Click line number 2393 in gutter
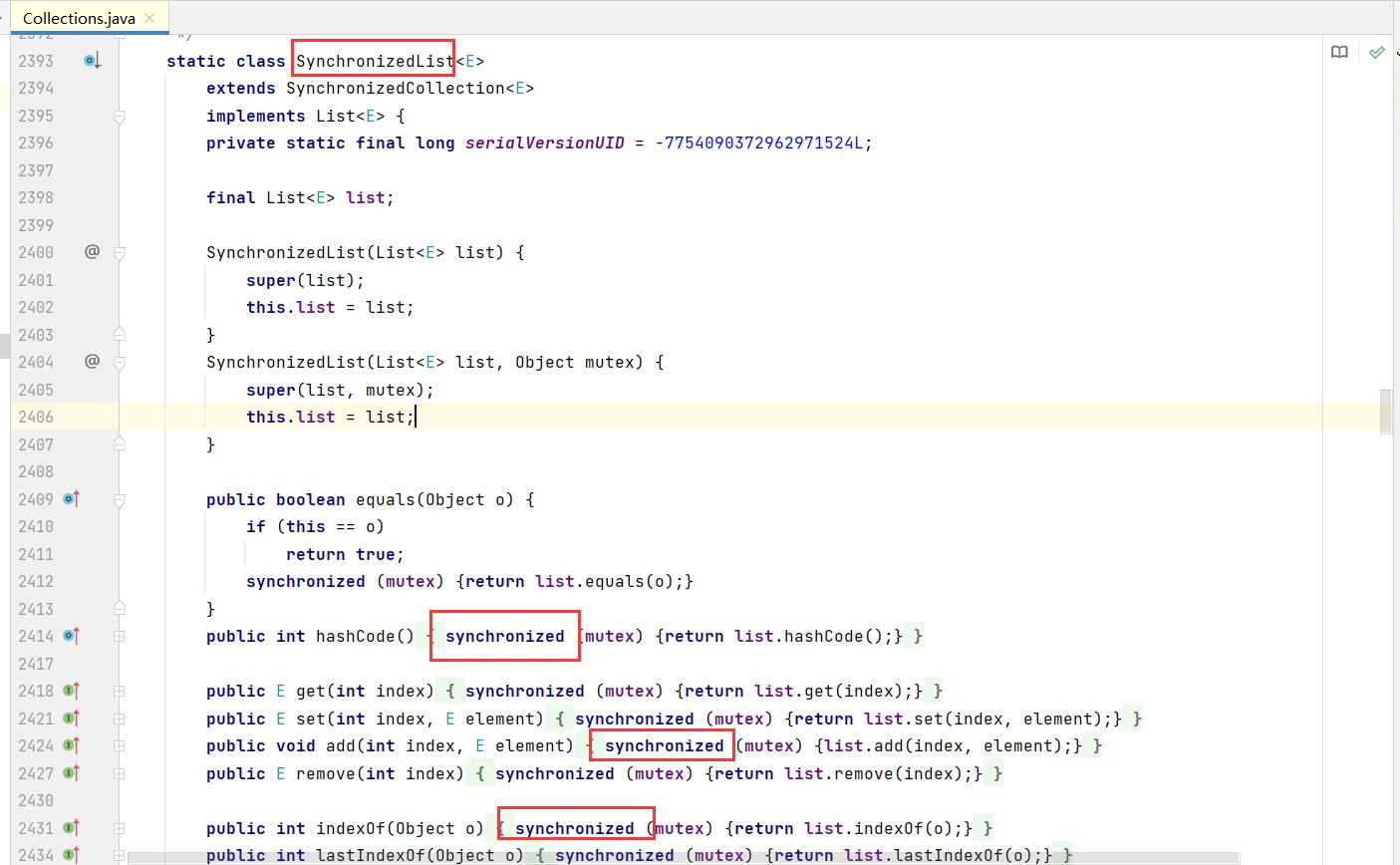 point(36,61)
